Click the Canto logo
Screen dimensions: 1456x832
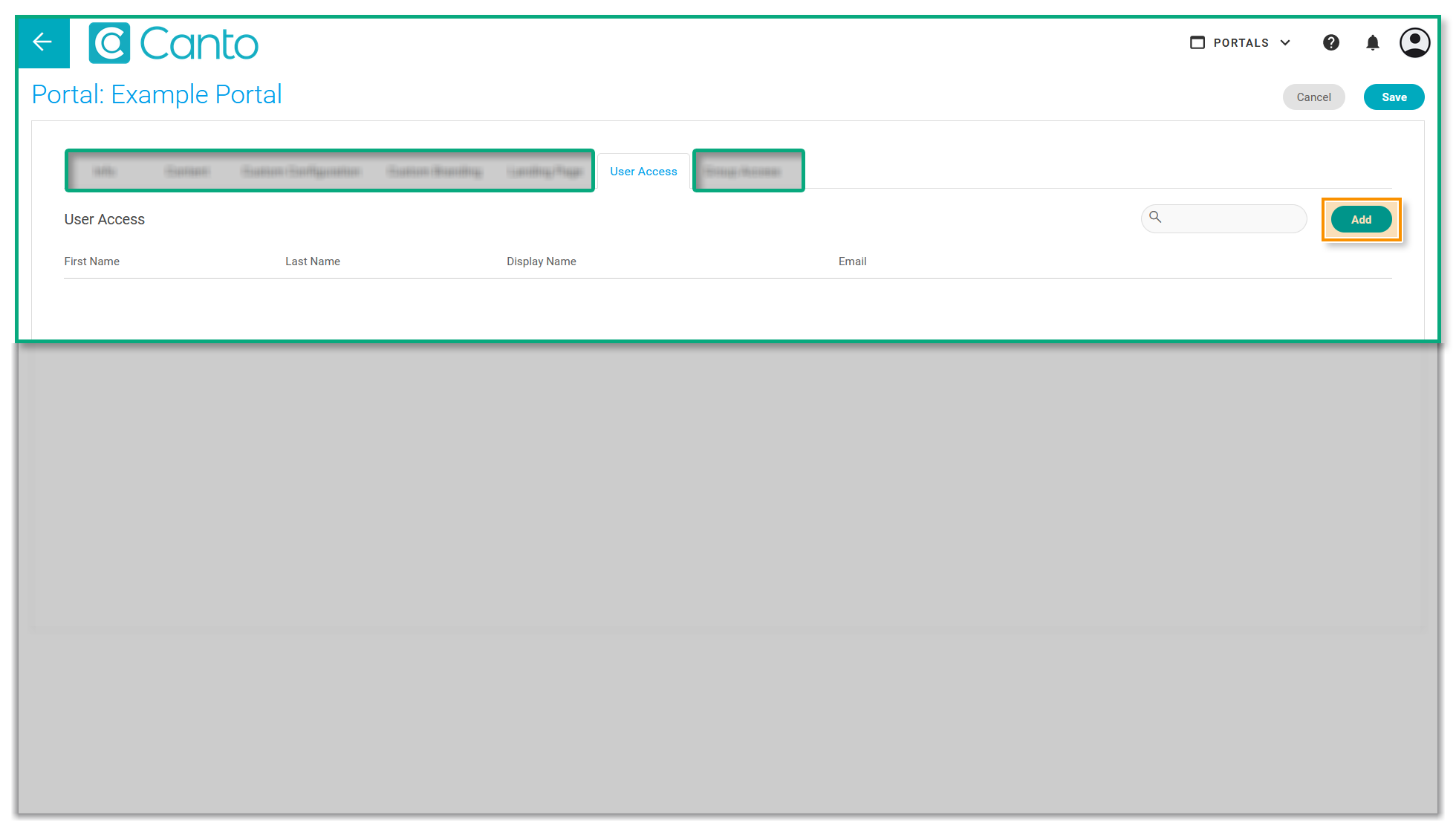(x=174, y=43)
